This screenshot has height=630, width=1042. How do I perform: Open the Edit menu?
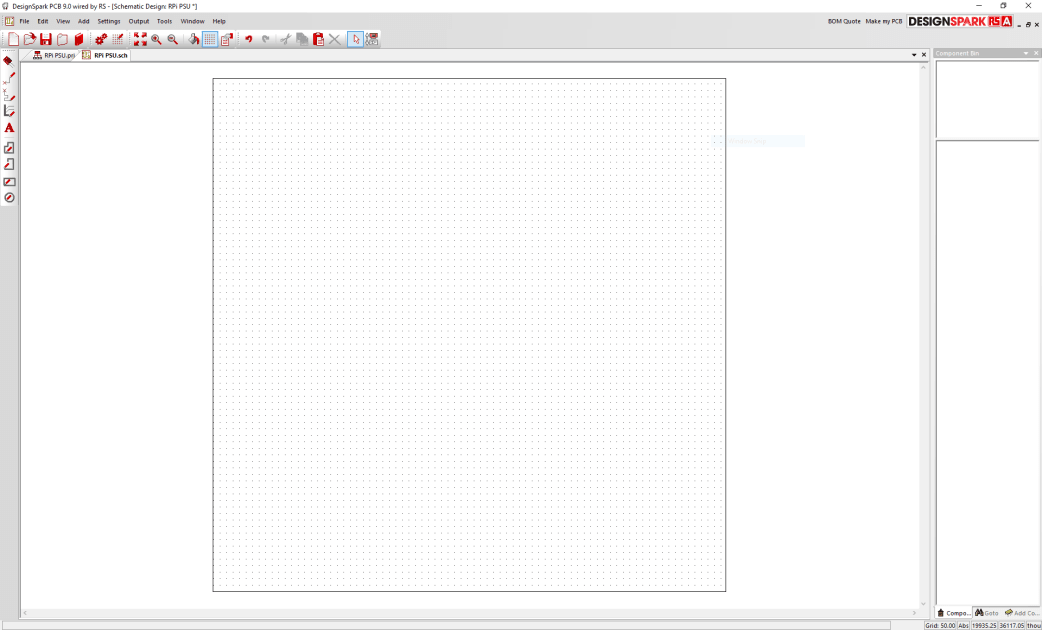point(43,21)
